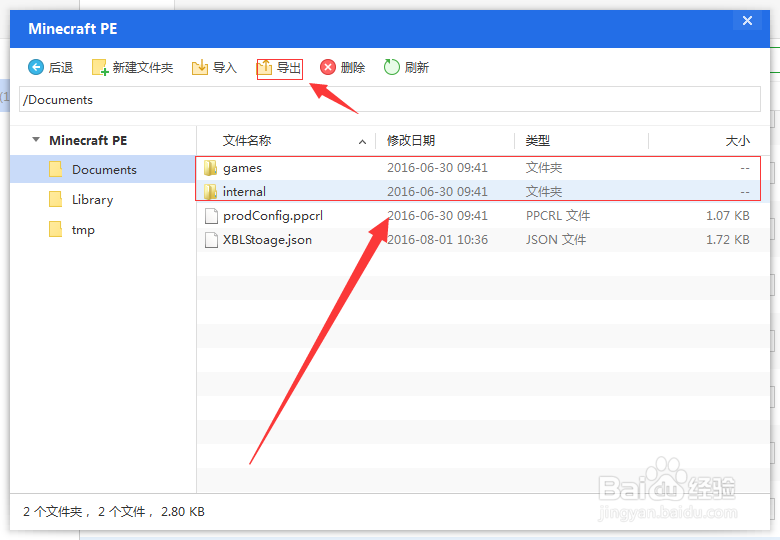780x540 pixels.
Task: Click the 刷新 green refresh icon
Action: [x=391, y=67]
